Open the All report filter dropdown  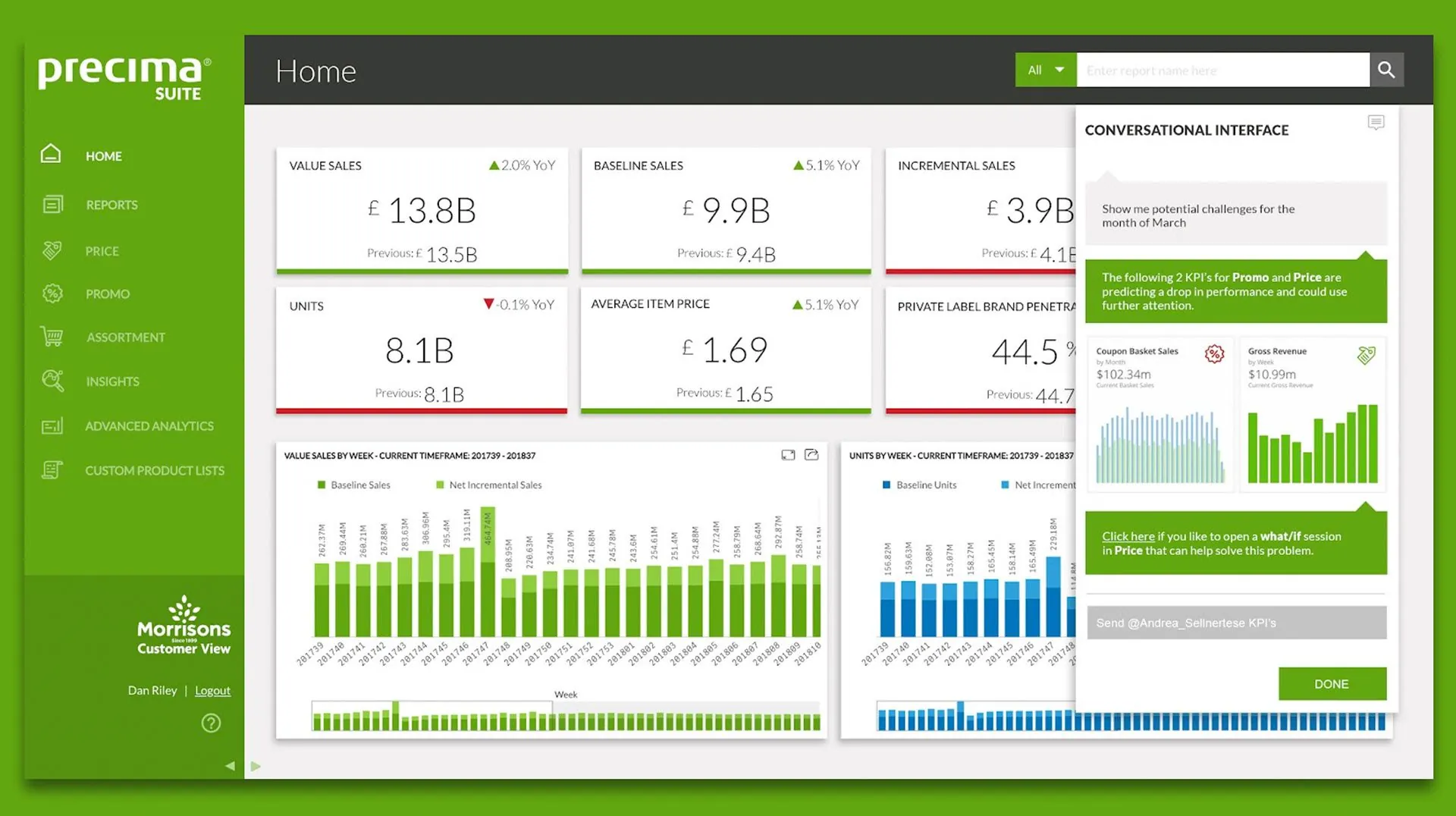click(x=1046, y=70)
